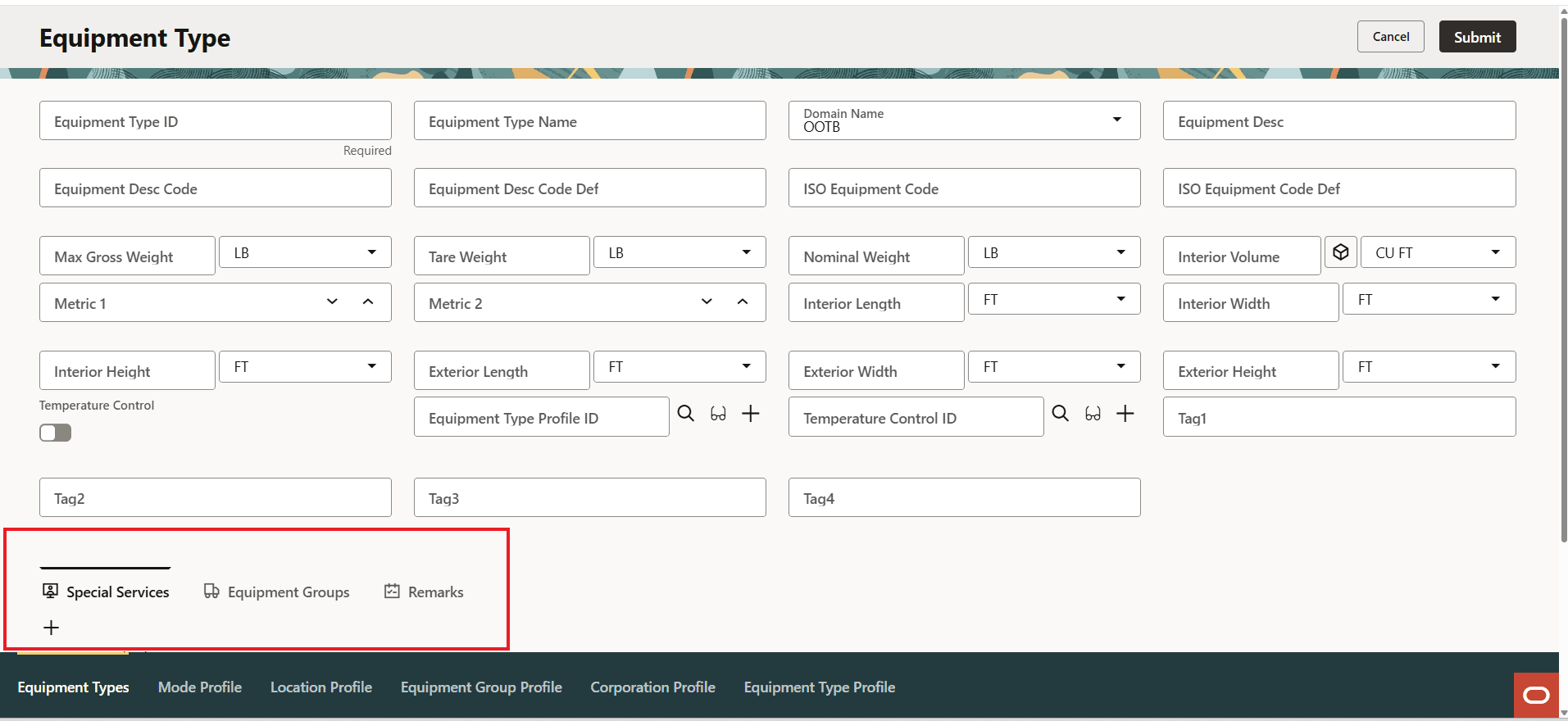This screenshot has width=1568, height=721.
Task: Click the Interior Volume cube calculator icon
Action: (x=1341, y=252)
